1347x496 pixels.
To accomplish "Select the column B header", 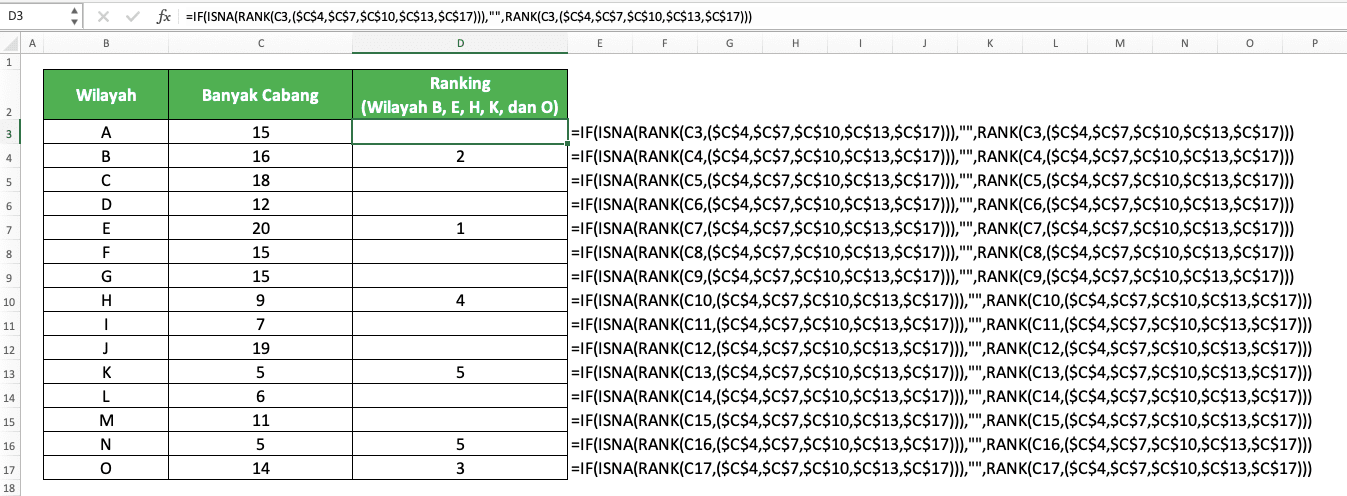I will click(x=106, y=43).
